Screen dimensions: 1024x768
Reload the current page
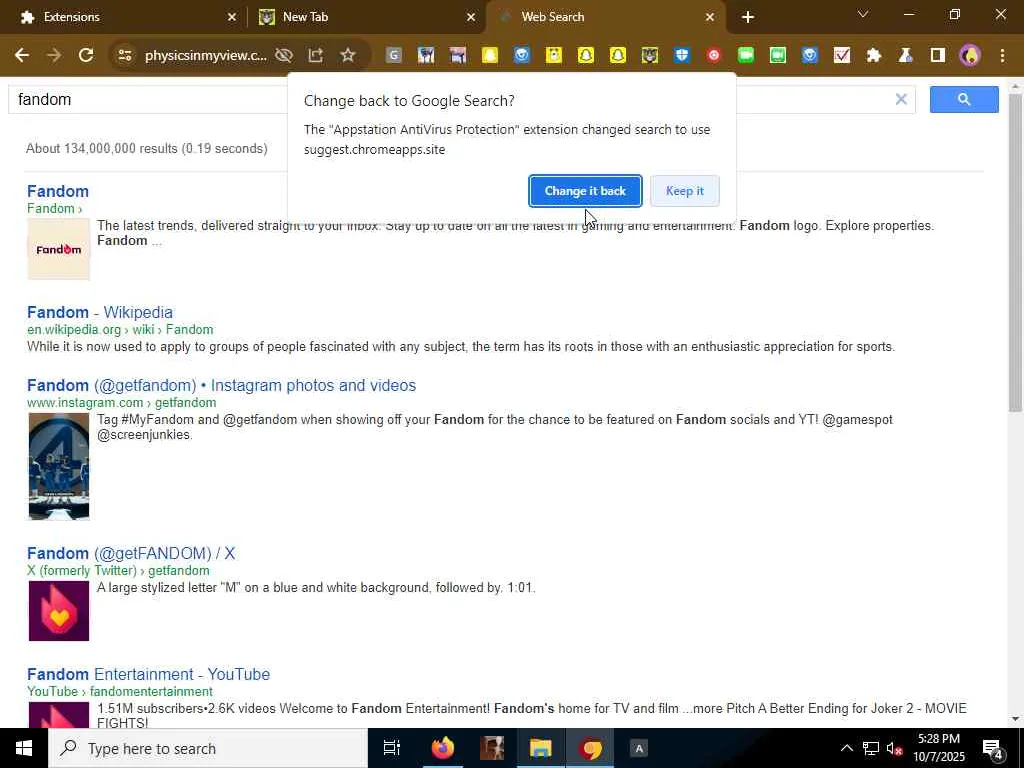click(86, 56)
